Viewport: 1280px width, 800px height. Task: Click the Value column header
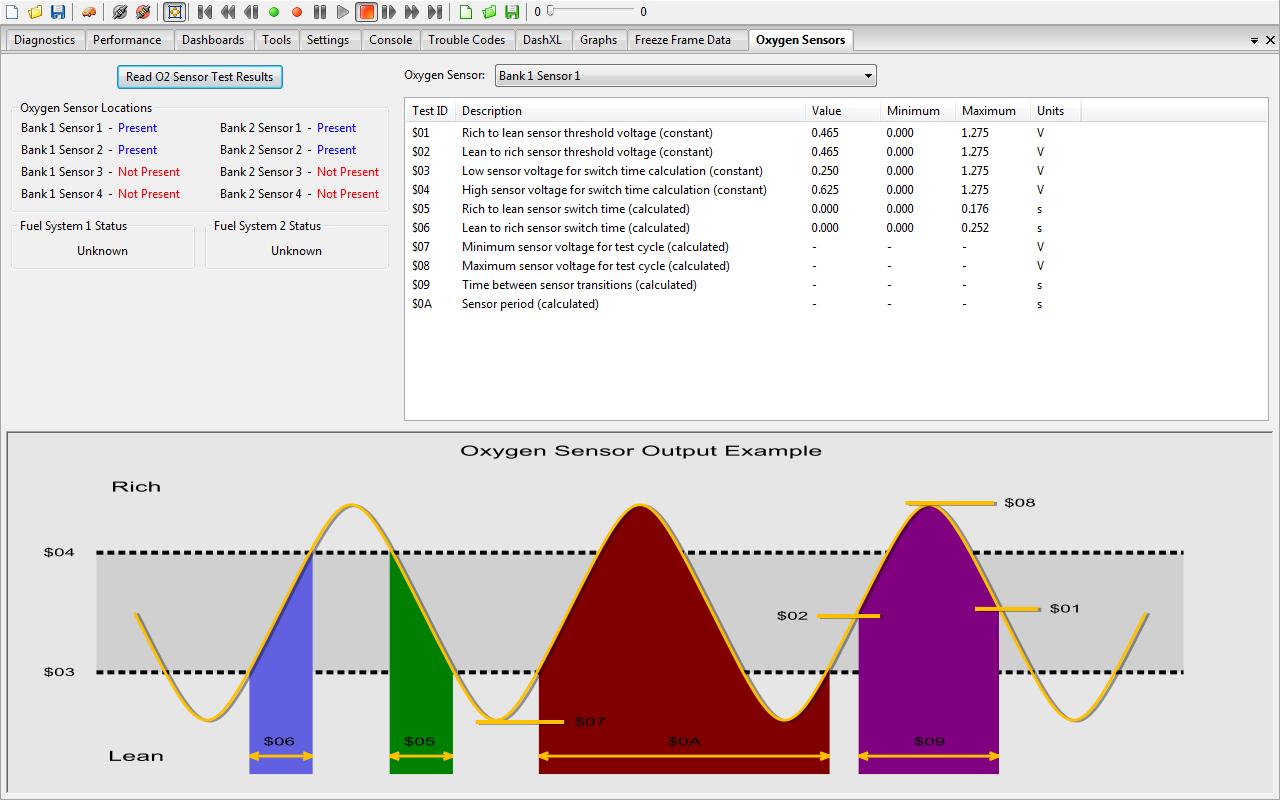(x=843, y=111)
